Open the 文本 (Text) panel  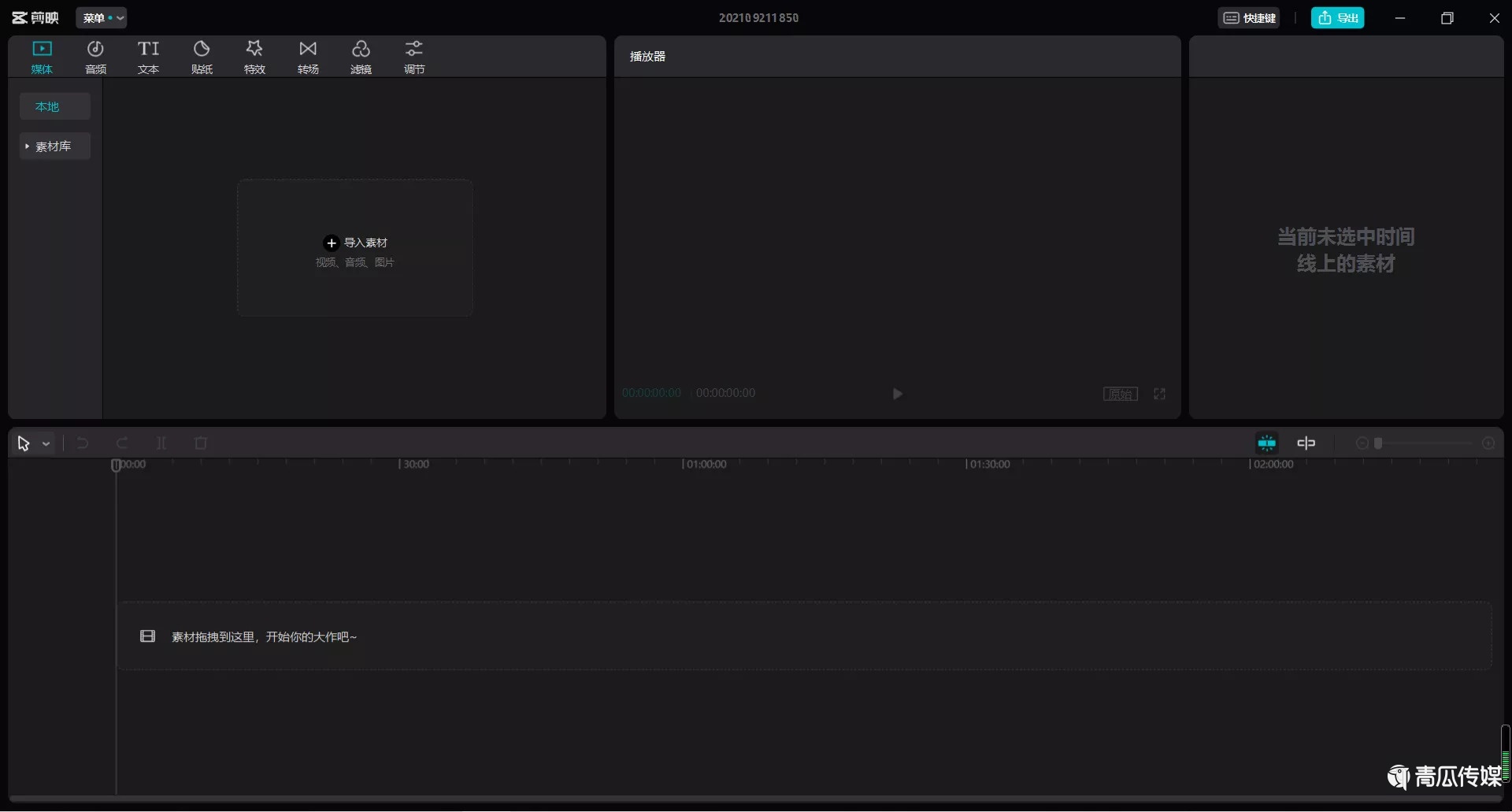(x=148, y=57)
